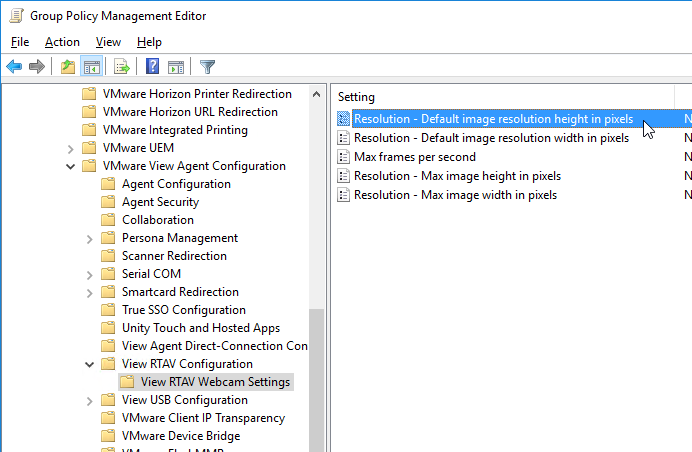The image size is (692, 452).
Task: Click the blue Help question mark icon
Action: (152, 67)
